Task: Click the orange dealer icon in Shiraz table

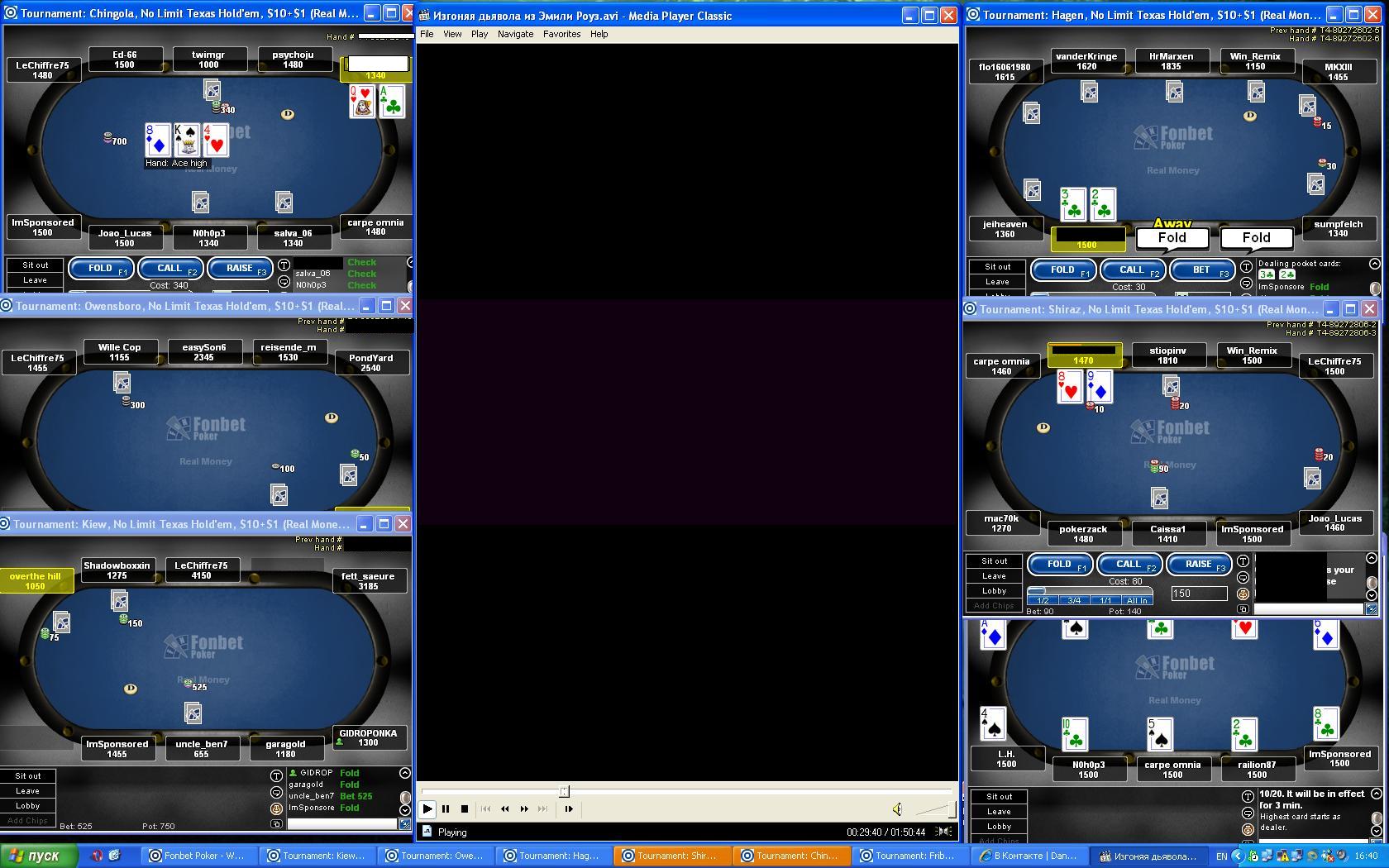Action: pos(1243,594)
